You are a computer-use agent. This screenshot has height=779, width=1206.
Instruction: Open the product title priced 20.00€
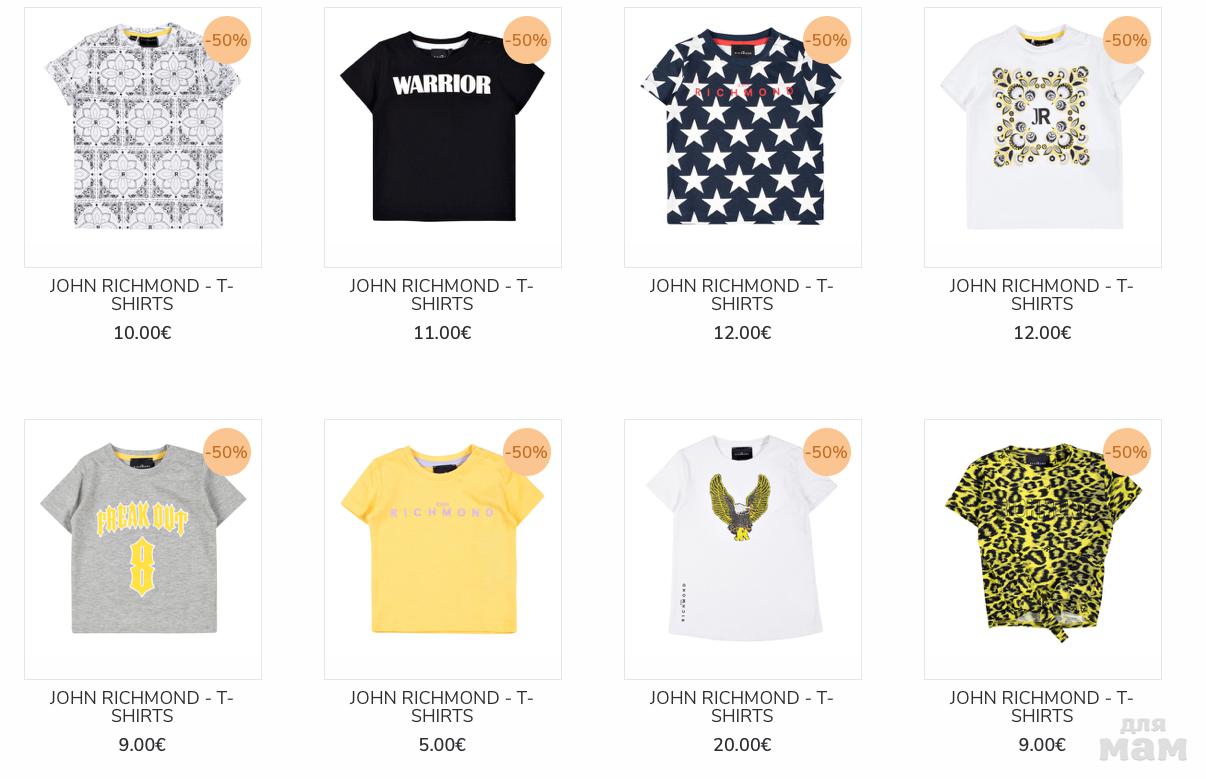point(742,707)
